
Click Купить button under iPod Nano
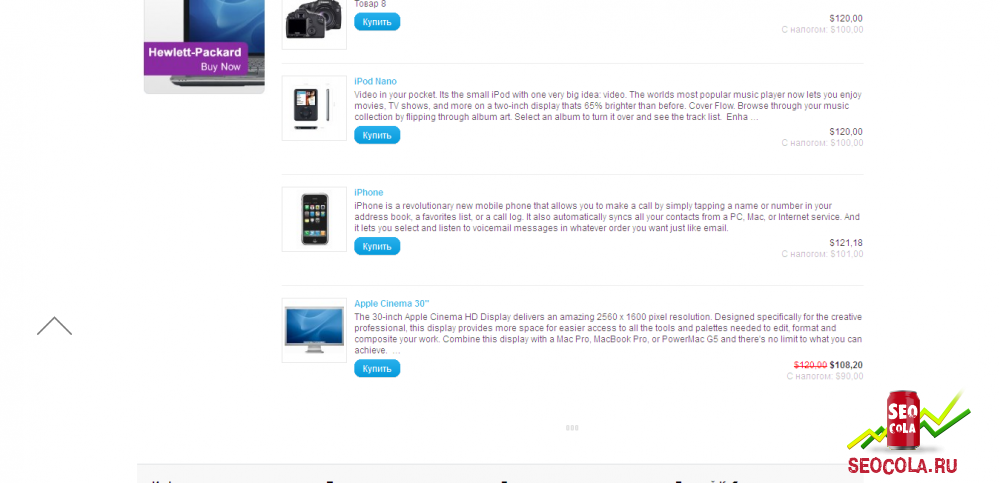click(x=377, y=135)
